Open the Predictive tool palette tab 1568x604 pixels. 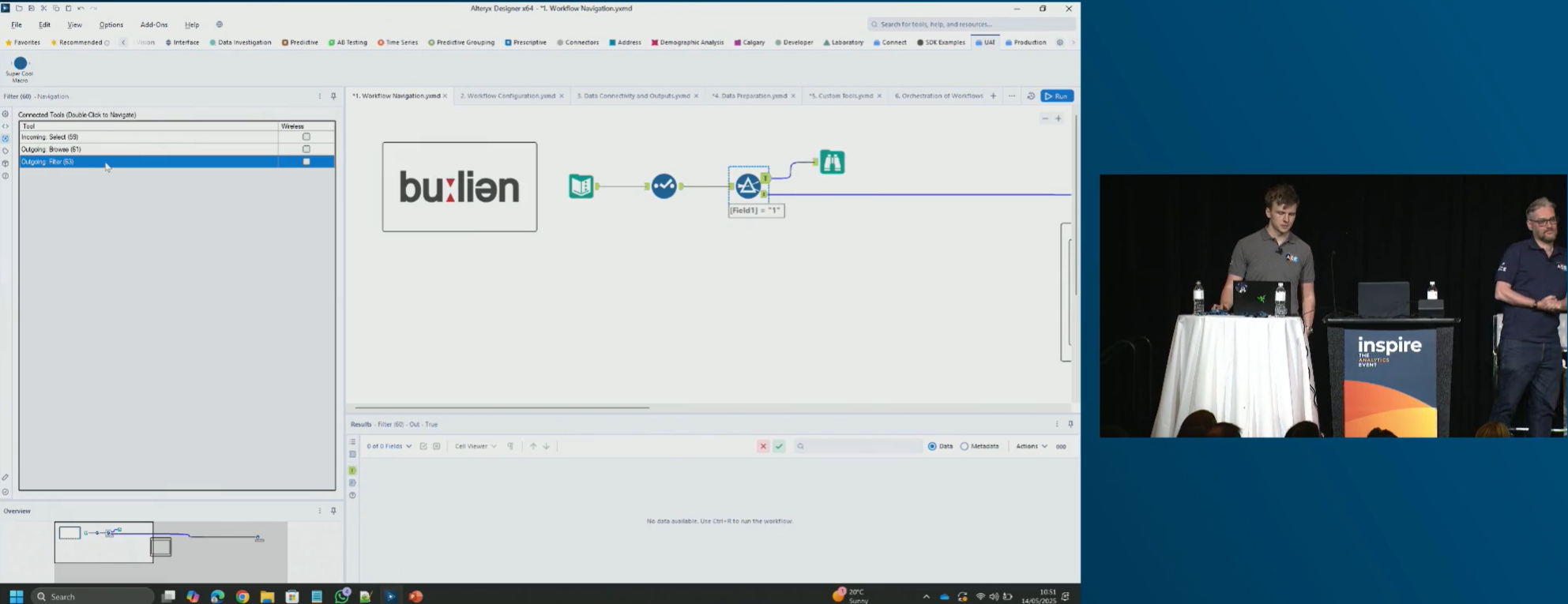pyautogui.click(x=300, y=43)
